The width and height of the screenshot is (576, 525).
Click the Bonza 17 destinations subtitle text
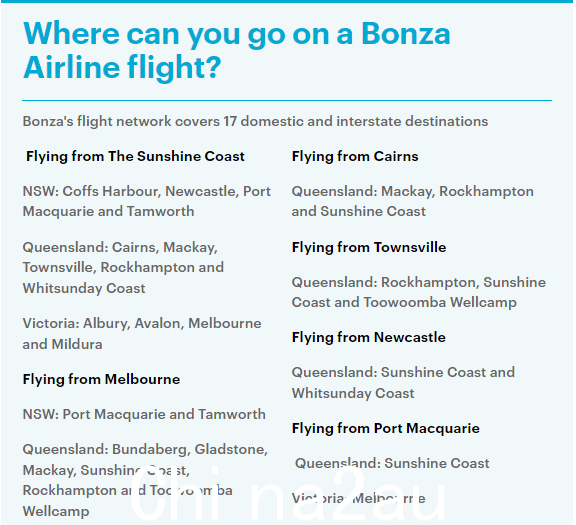click(255, 121)
